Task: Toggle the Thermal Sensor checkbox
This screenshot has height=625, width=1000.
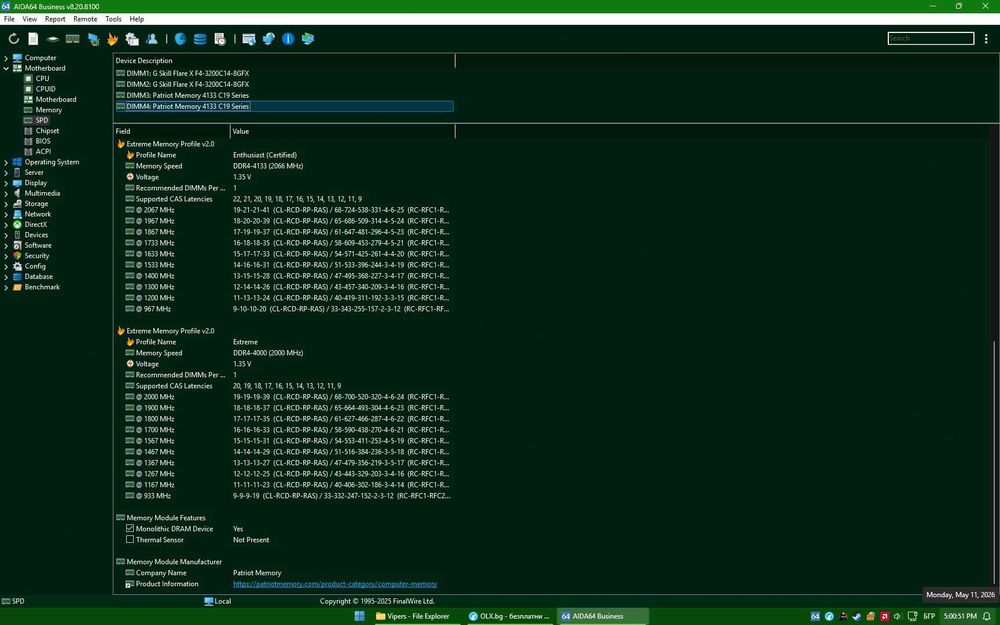Action: [x=130, y=539]
